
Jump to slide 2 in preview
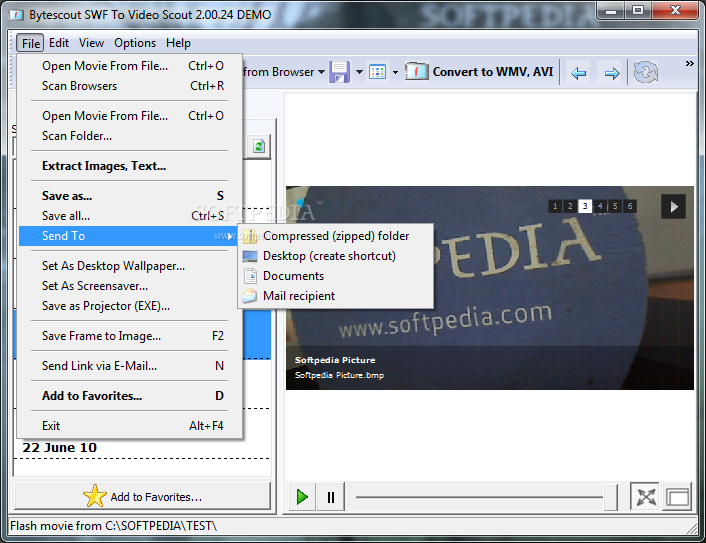point(570,206)
